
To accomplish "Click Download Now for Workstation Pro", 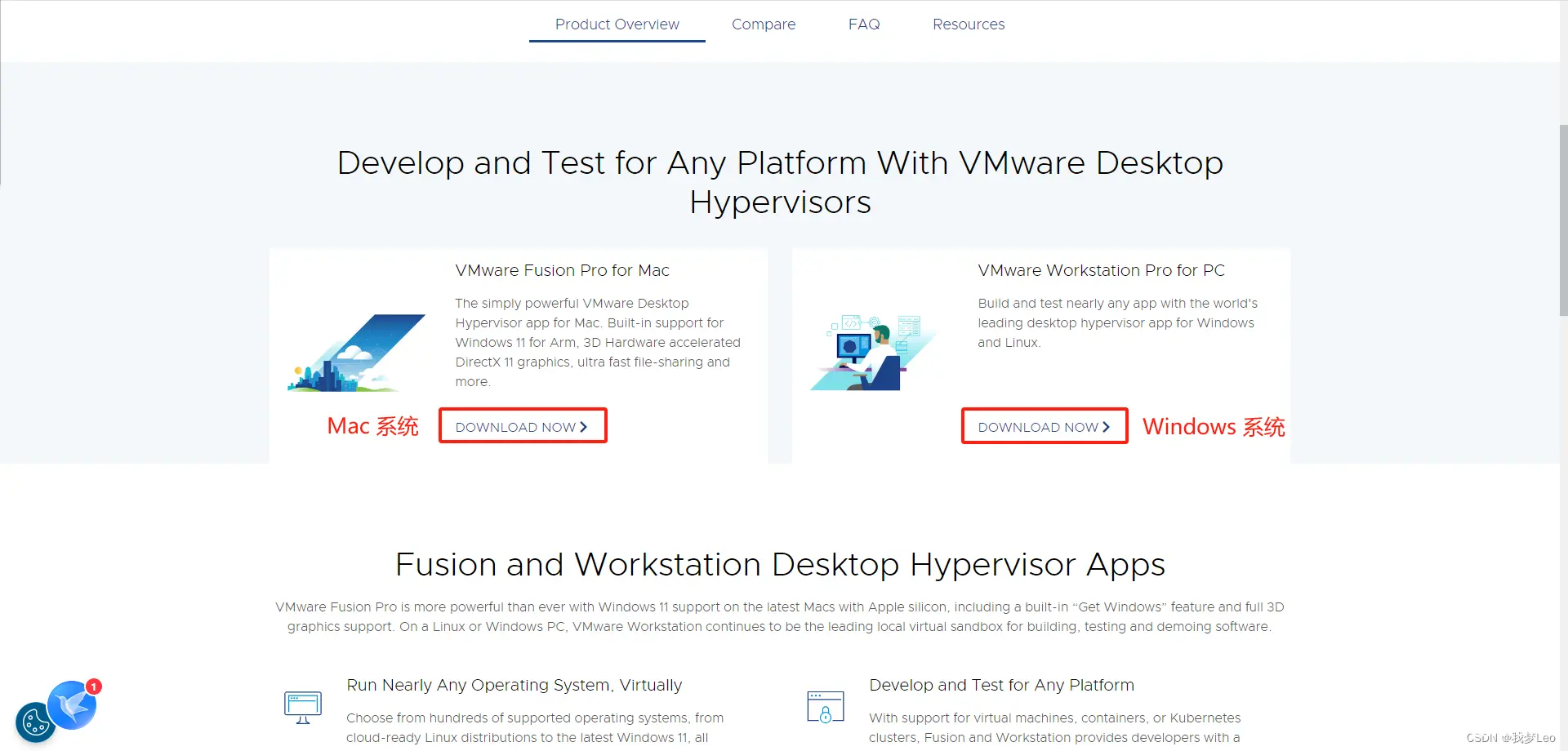I will (1045, 426).
